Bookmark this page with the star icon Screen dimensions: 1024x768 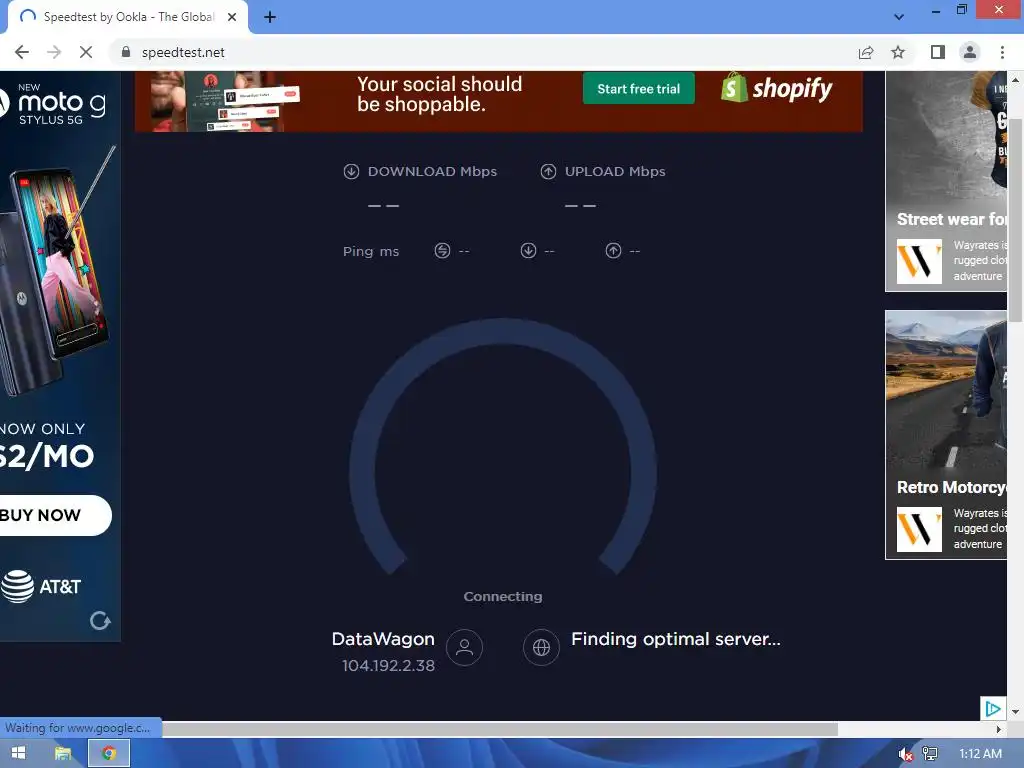pos(898,52)
